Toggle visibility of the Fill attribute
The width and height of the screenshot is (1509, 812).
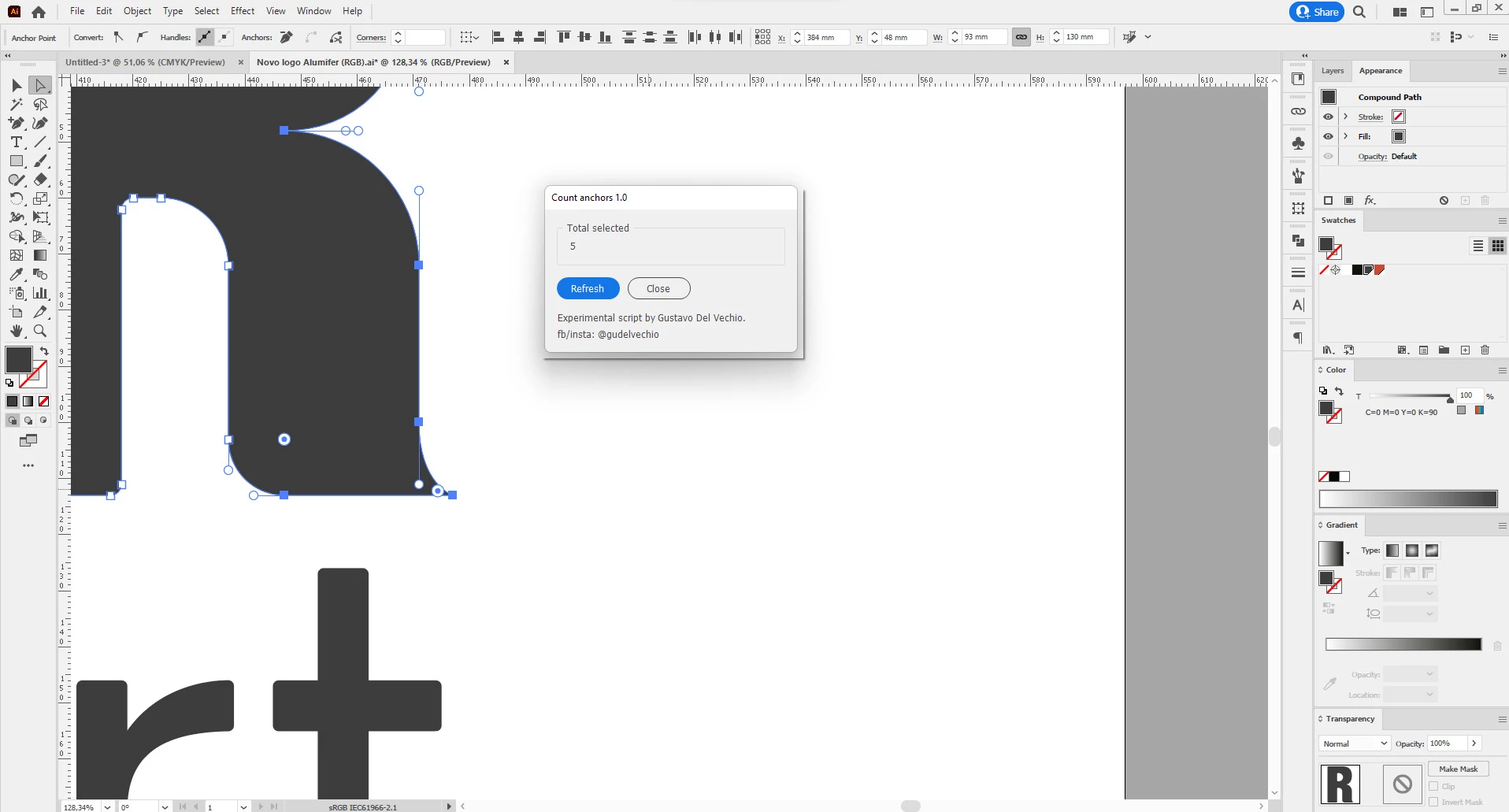click(1329, 136)
